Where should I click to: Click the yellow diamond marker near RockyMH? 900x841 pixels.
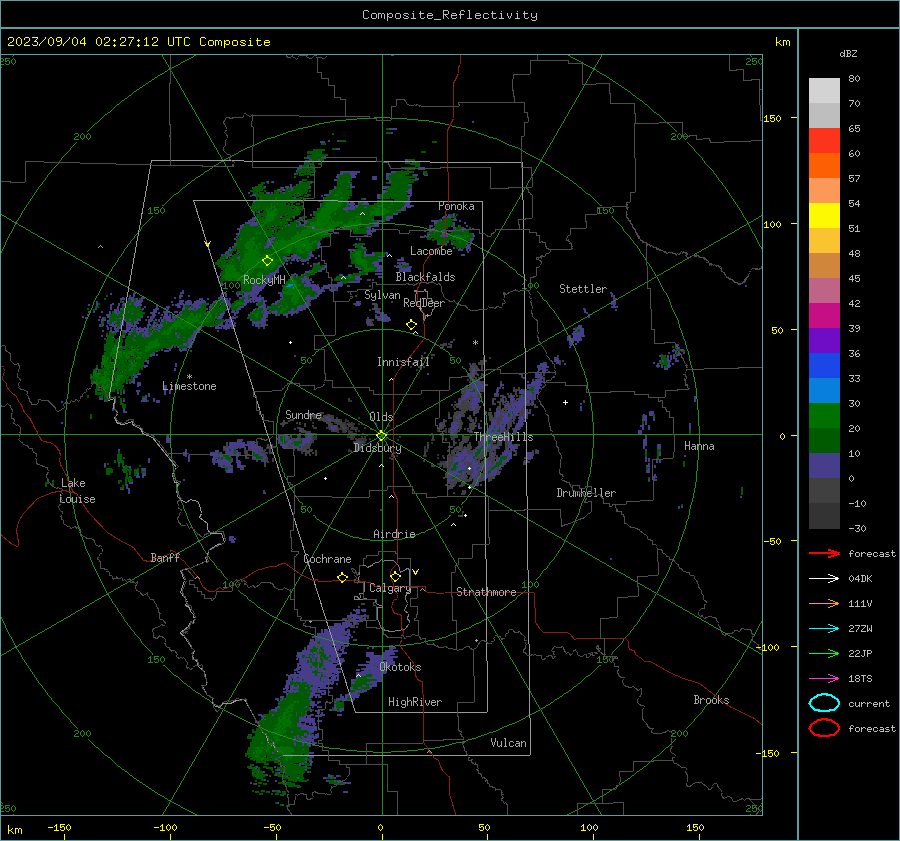coord(267,261)
